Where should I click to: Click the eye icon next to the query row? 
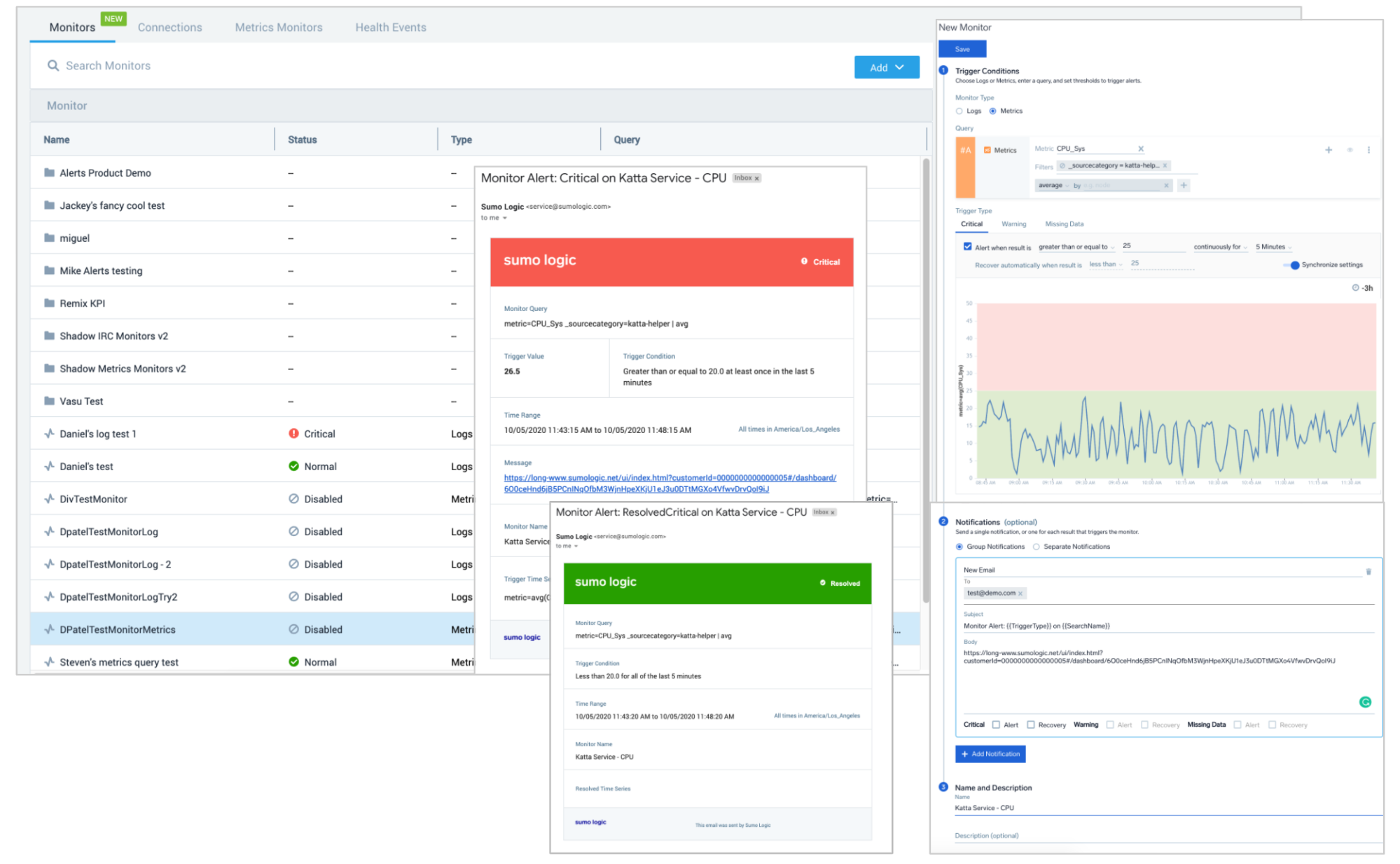(x=1348, y=149)
